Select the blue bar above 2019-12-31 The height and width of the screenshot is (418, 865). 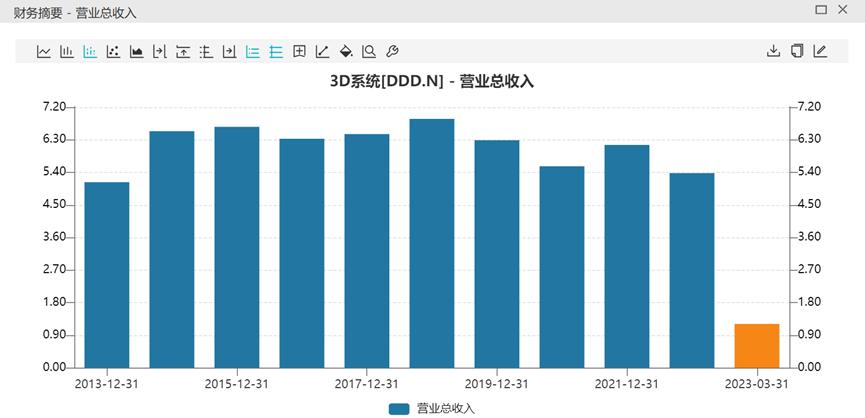coord(496,254)
